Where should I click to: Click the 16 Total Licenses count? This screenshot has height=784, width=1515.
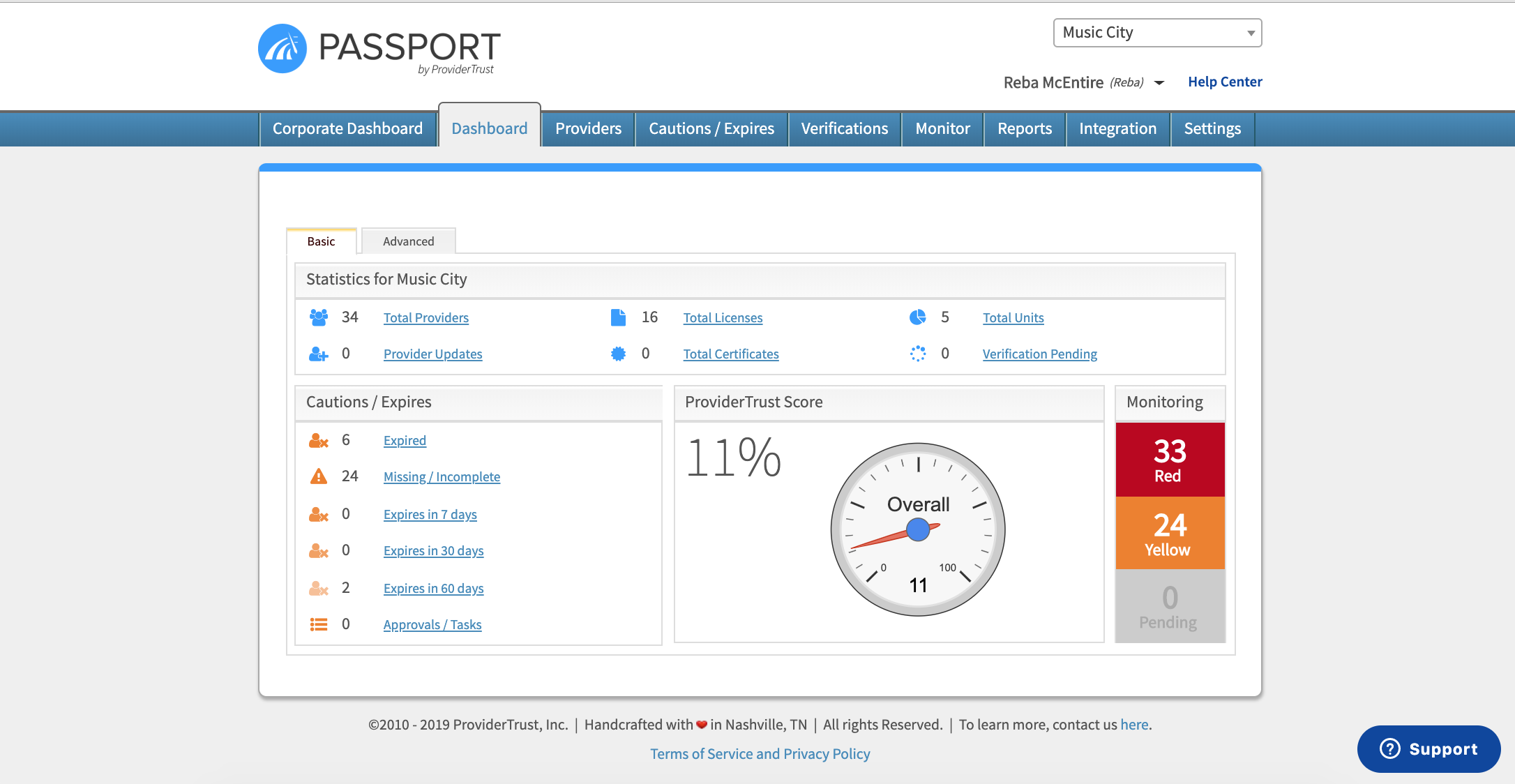coord(649,317)
